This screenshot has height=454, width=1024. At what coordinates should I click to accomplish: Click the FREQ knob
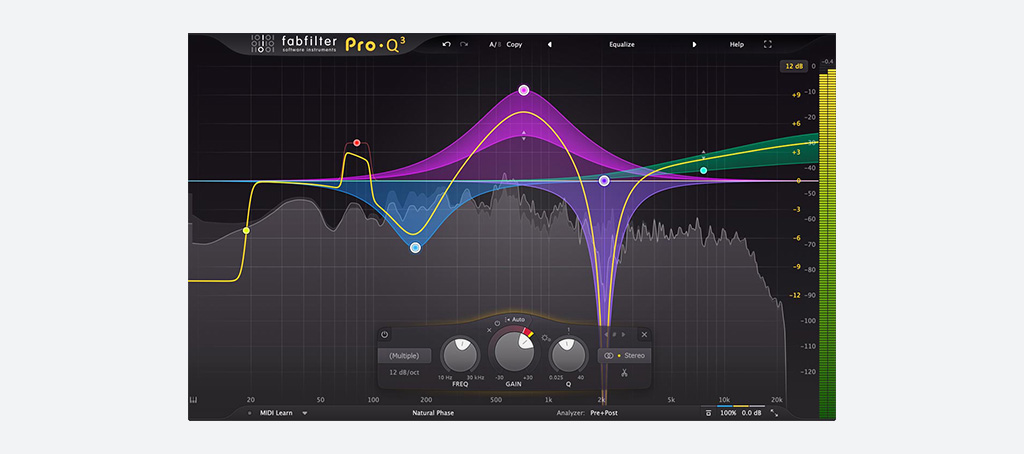tap(460, 356)
